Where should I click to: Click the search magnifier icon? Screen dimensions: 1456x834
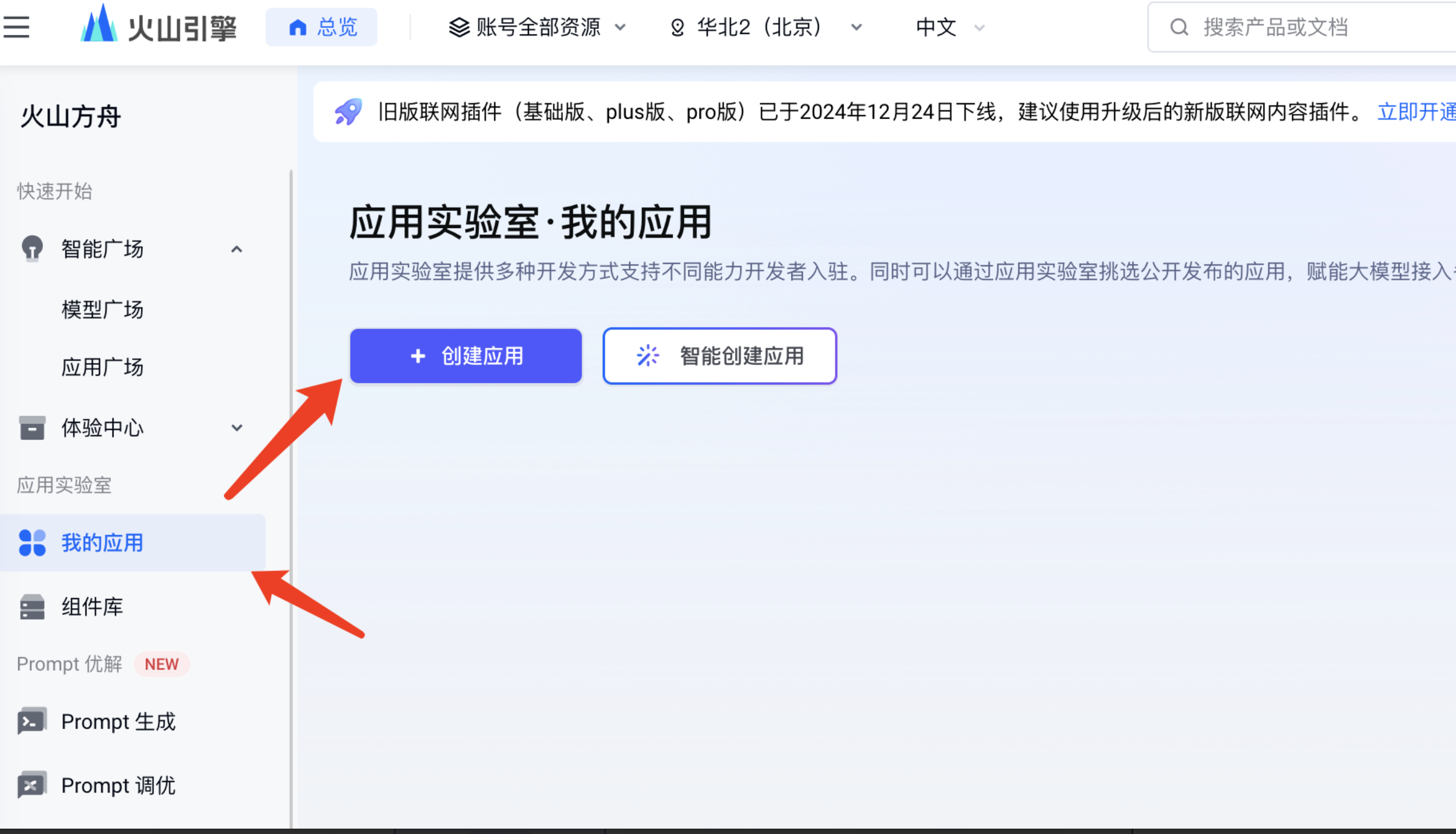[1179, 27]
